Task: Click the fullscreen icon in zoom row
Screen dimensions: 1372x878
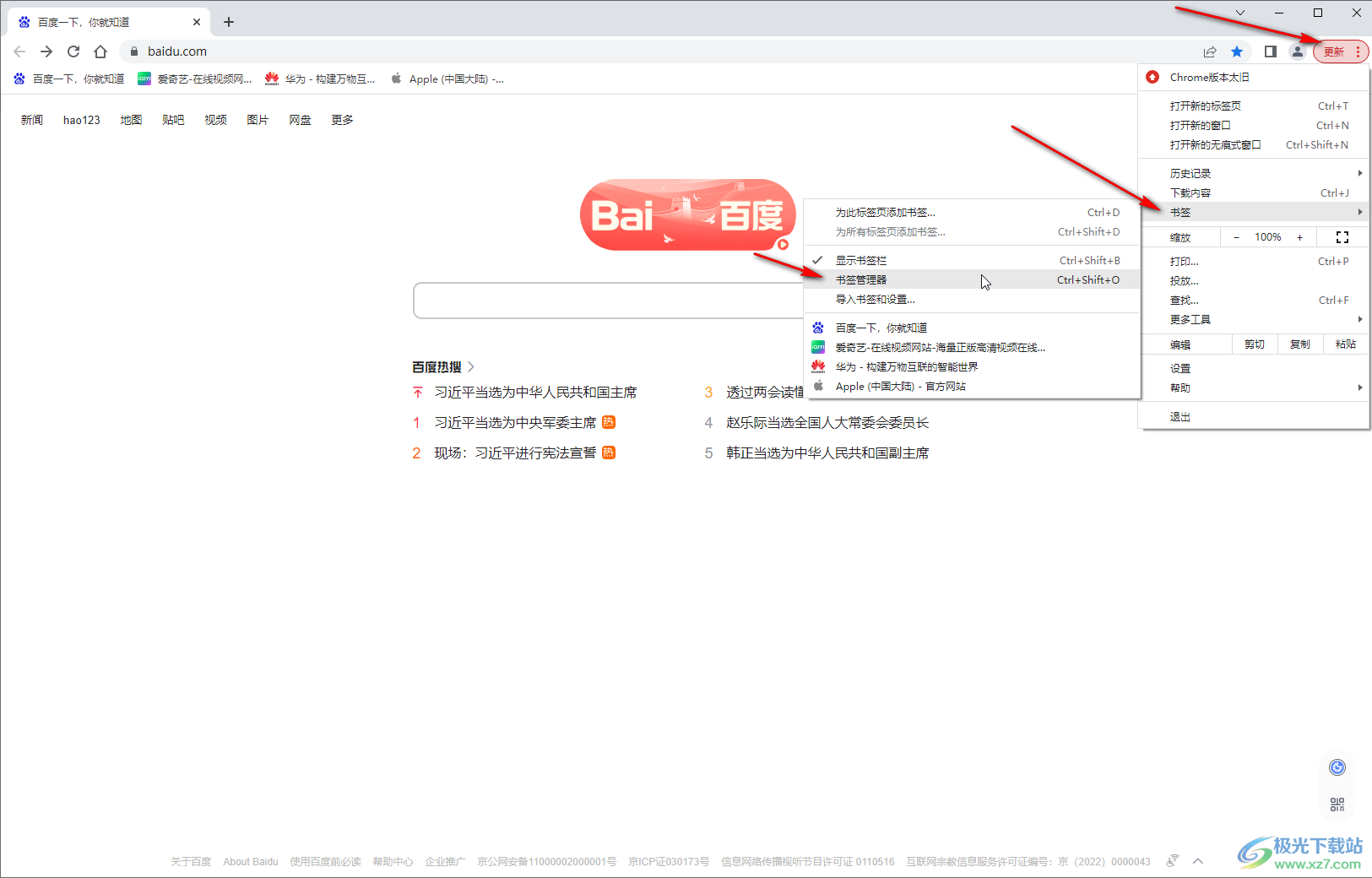Action: click(x=1342, y=237)
